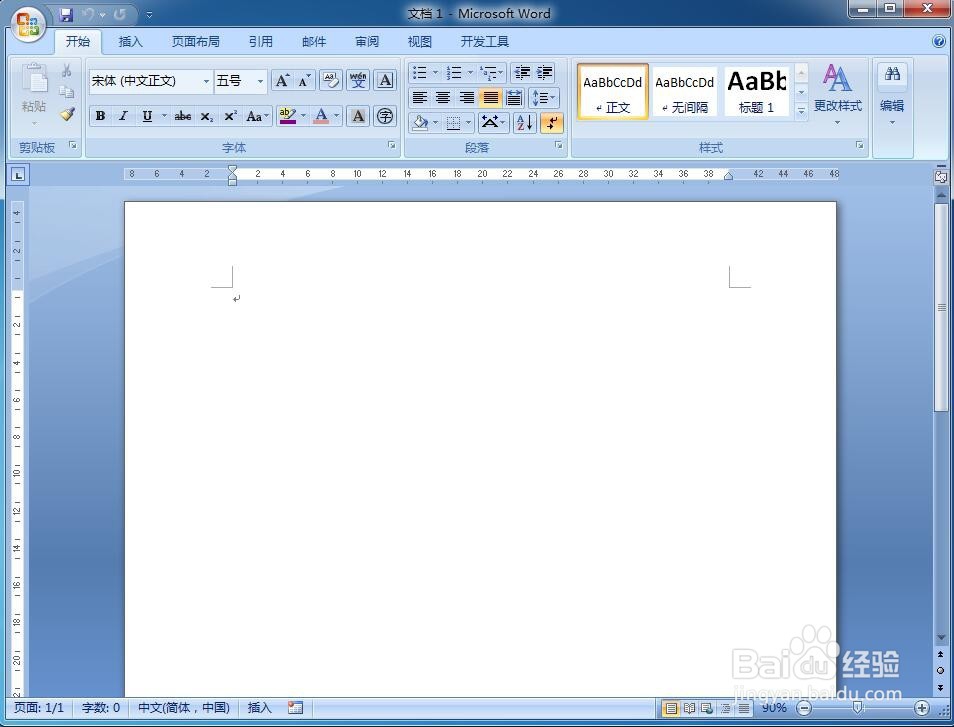This screenshot has height=727, width=954.
Task: Toggle underline formatting
Action: (x=147, y=116)
